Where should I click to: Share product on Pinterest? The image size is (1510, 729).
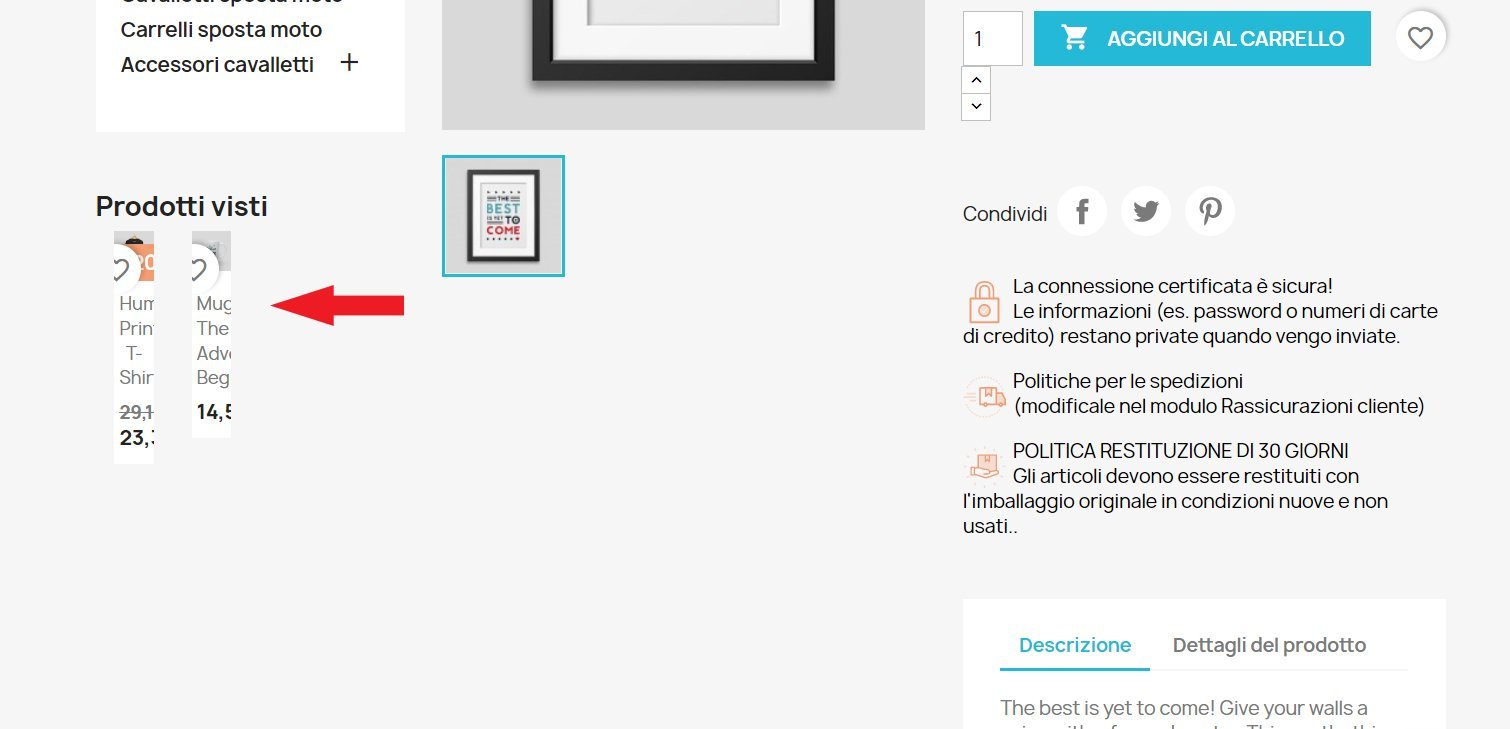[x=1210, y=212]
